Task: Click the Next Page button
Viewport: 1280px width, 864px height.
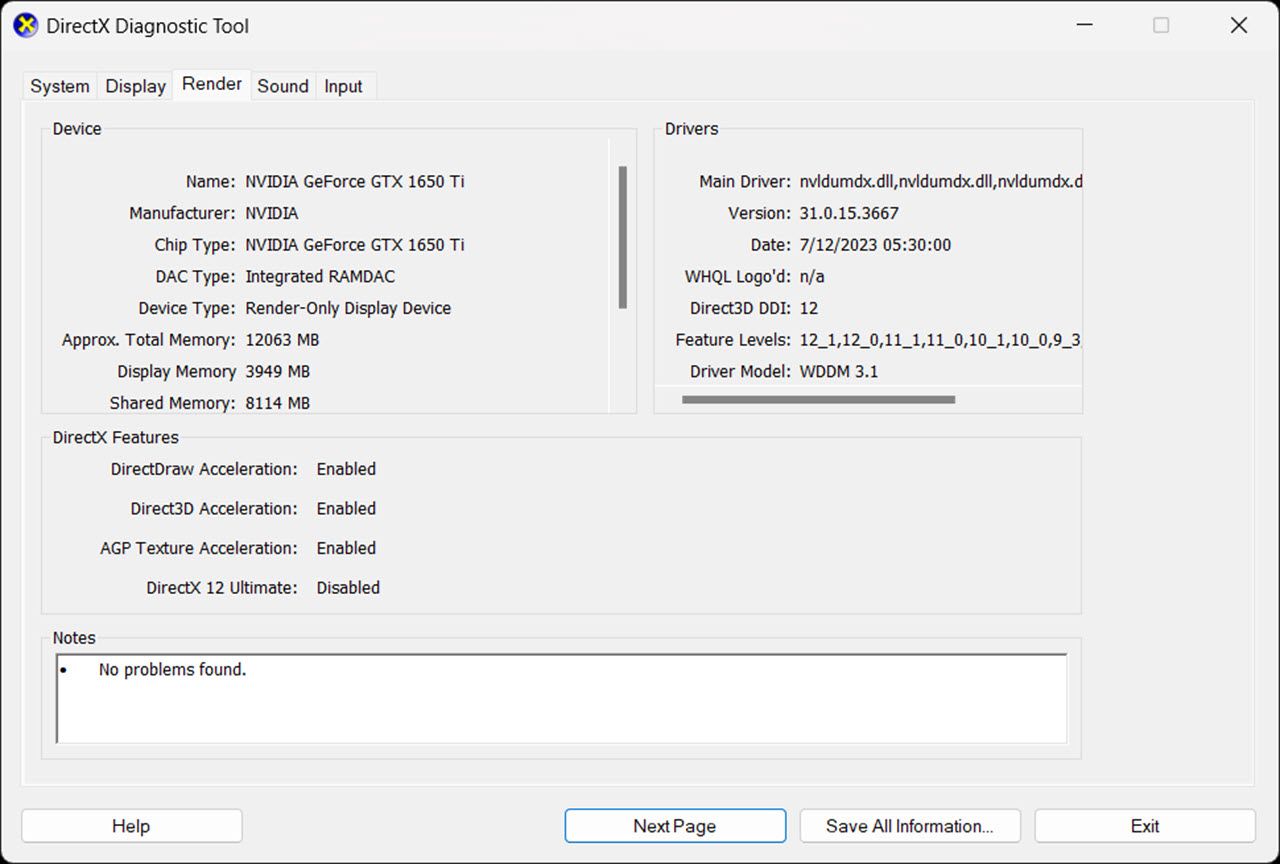Action: [675, 825]
